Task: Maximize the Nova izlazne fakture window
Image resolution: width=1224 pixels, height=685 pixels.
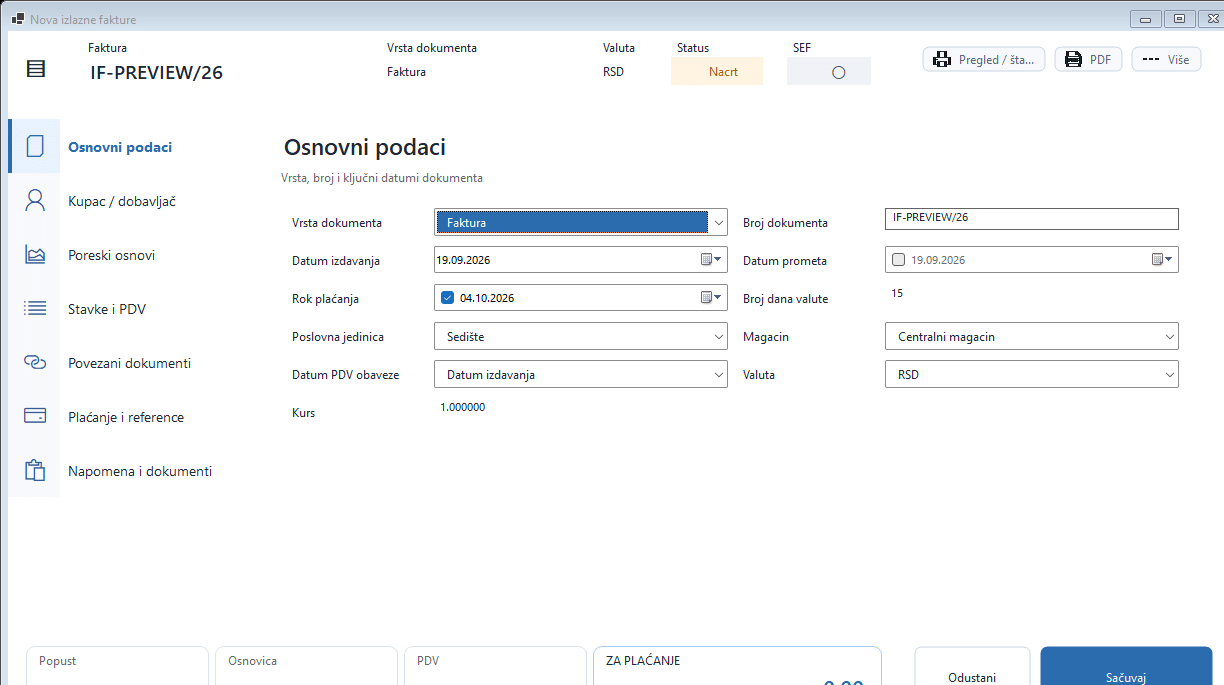Action: pos(1180,18)
